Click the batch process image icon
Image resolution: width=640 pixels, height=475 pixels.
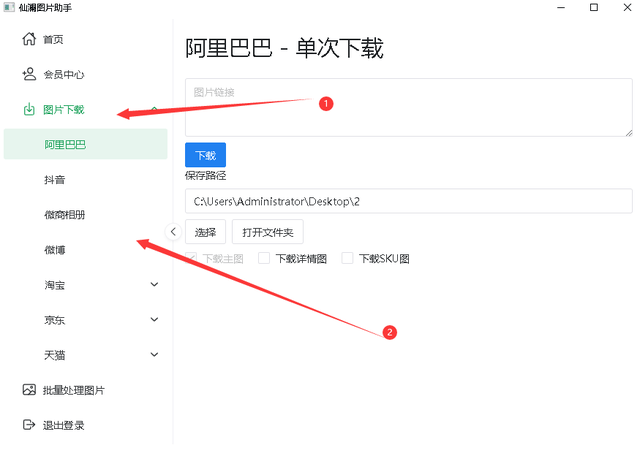pyautogui.click(x=29, y=390)
